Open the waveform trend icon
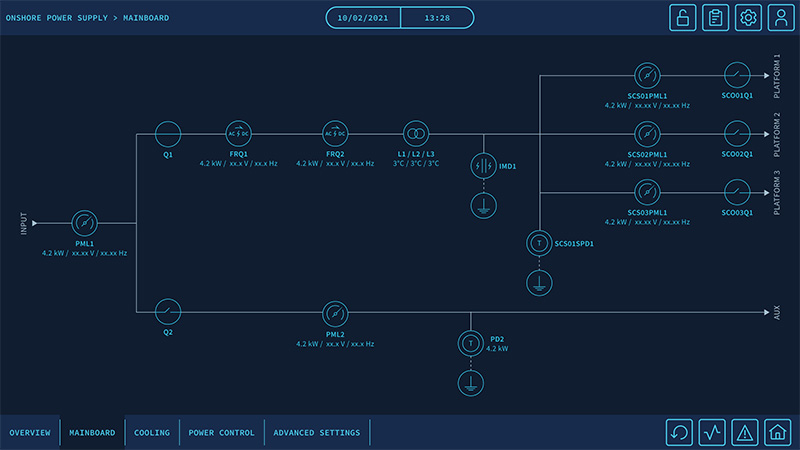The height and width of the screenshot is (450, 800). click(712, 433)
